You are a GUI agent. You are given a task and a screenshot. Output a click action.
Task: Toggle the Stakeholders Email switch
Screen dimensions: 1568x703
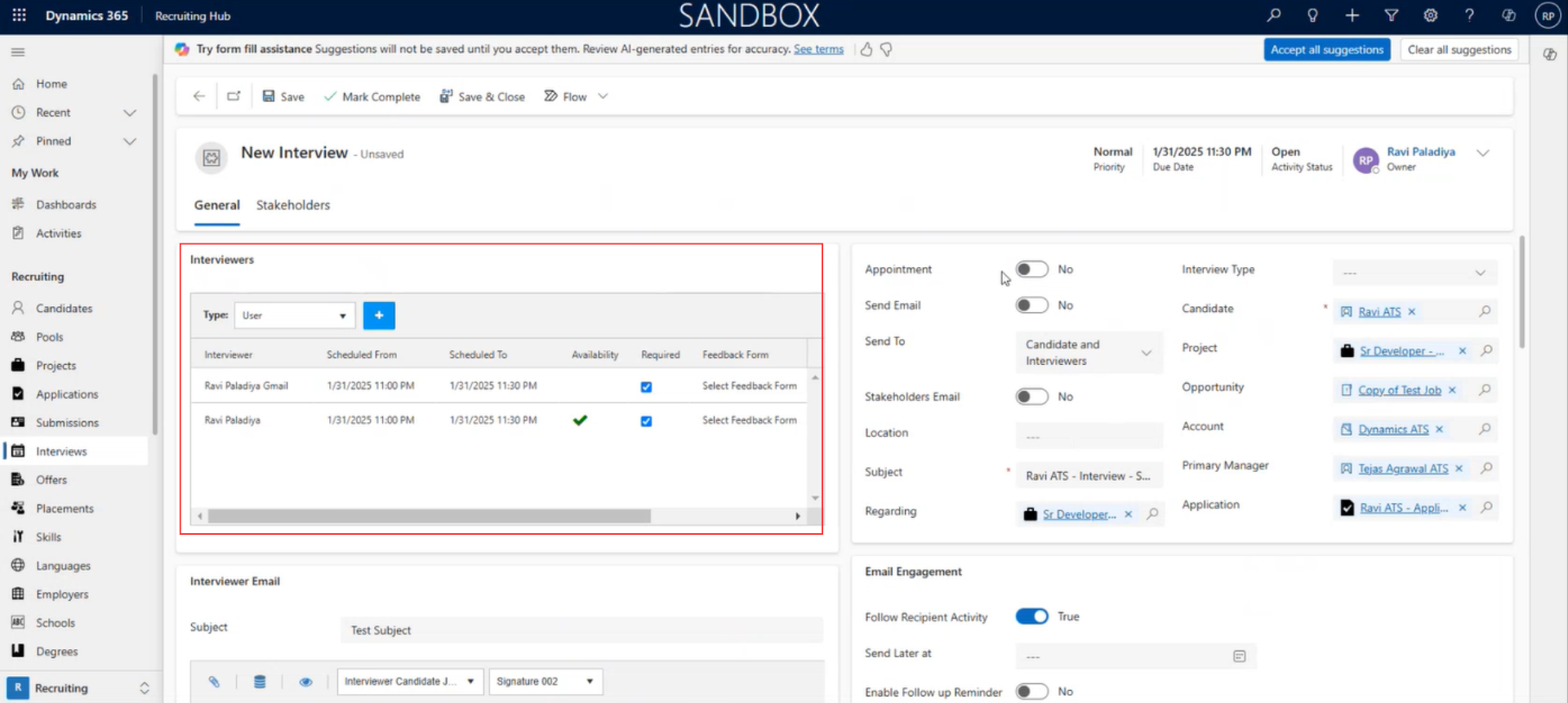[1031, 397]
